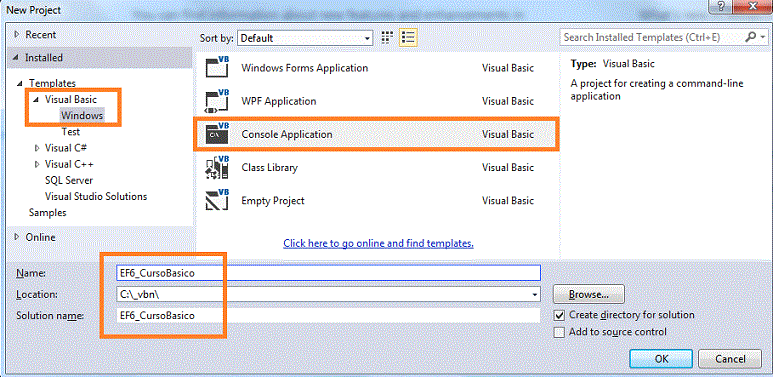Select the Windows Forms Application template icon
Screen dimensions: 773x377
click(217, 68)
